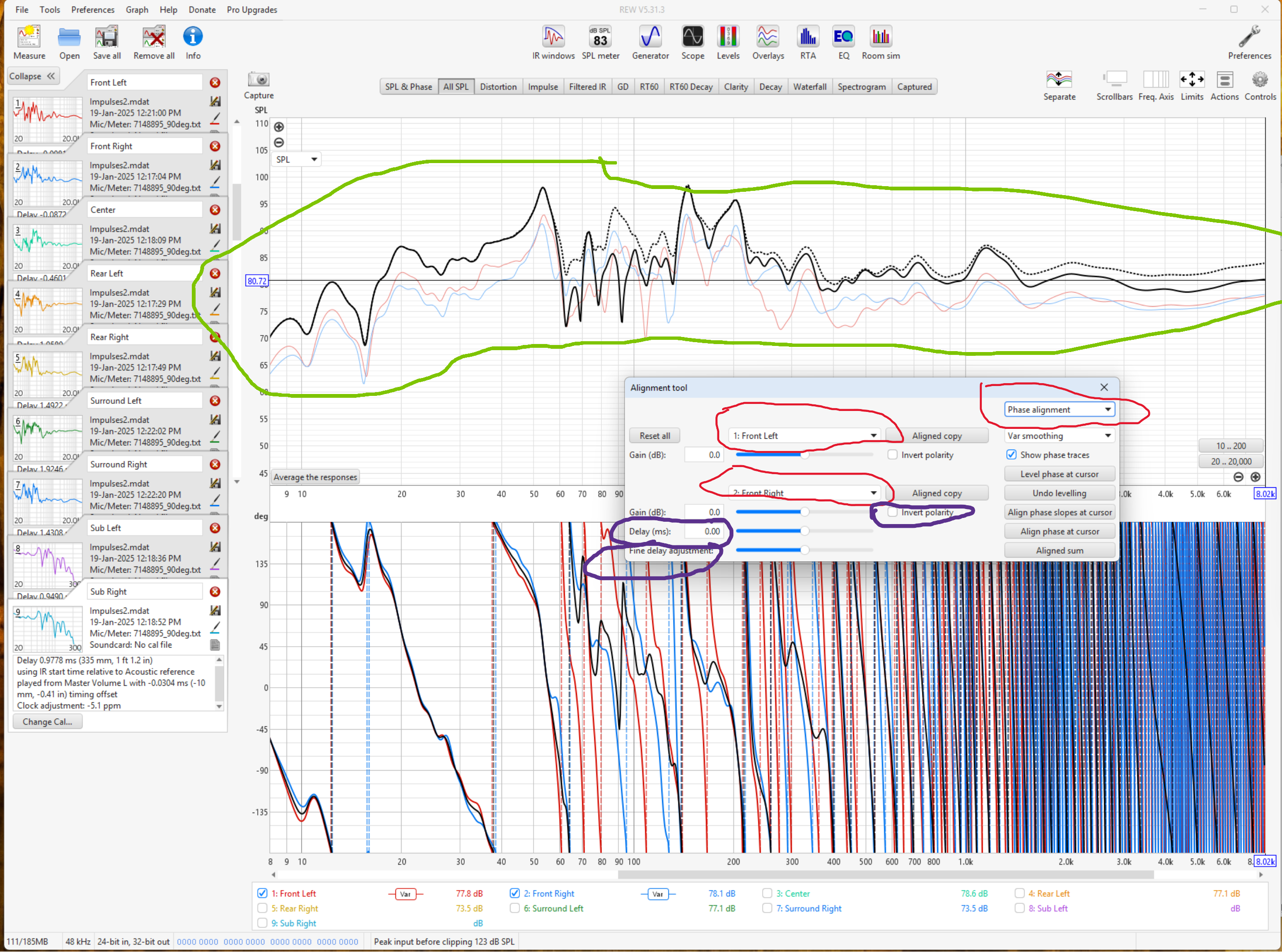Uncheck the 2: Front Right trace

(x=515, y=893)
